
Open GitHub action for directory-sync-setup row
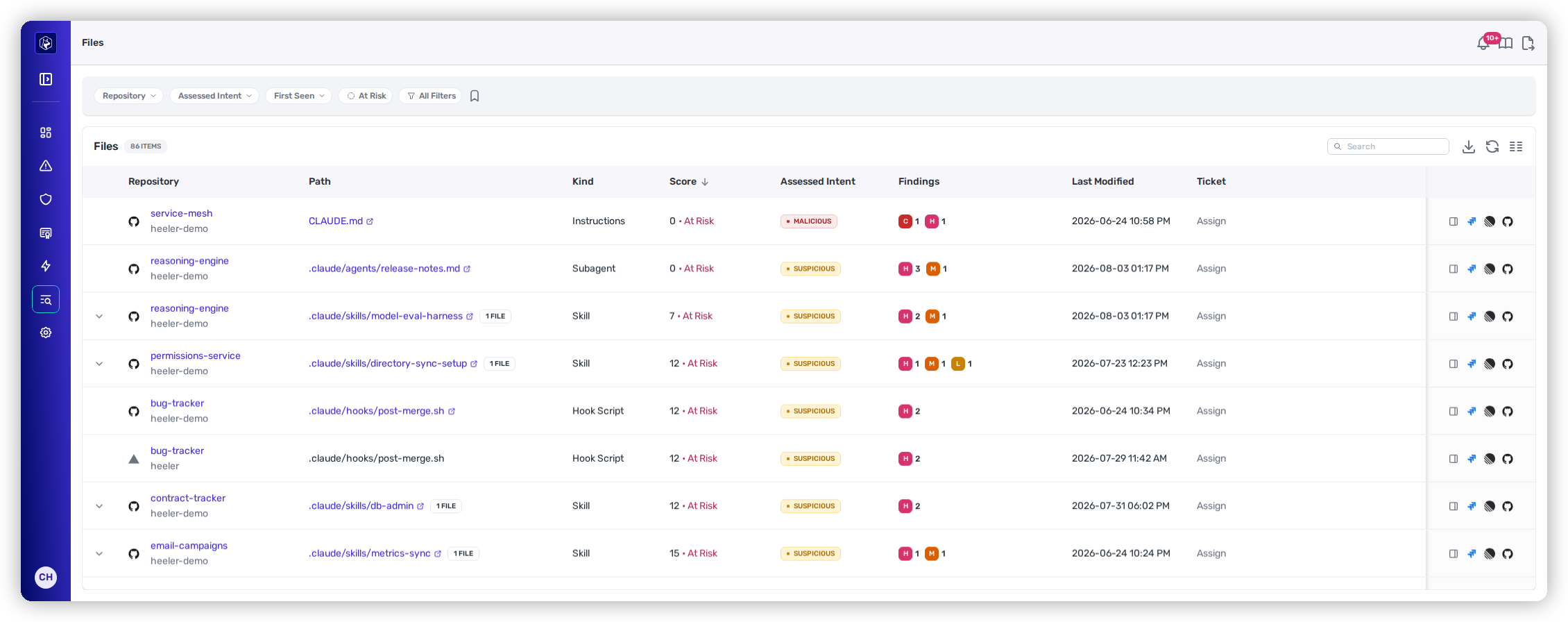(x=1508, y=364)
